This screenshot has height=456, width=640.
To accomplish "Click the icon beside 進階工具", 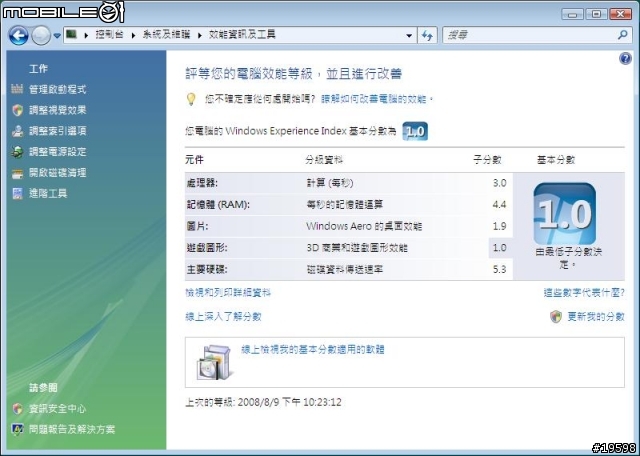I will (17, 194).
